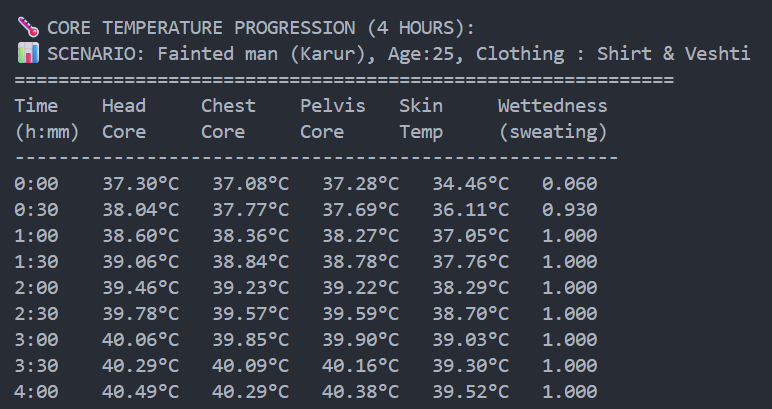Click wettedness value 0.930
The height and width of the screenshot is (409, 772).
pyautogui.click(x=570, y=210)
